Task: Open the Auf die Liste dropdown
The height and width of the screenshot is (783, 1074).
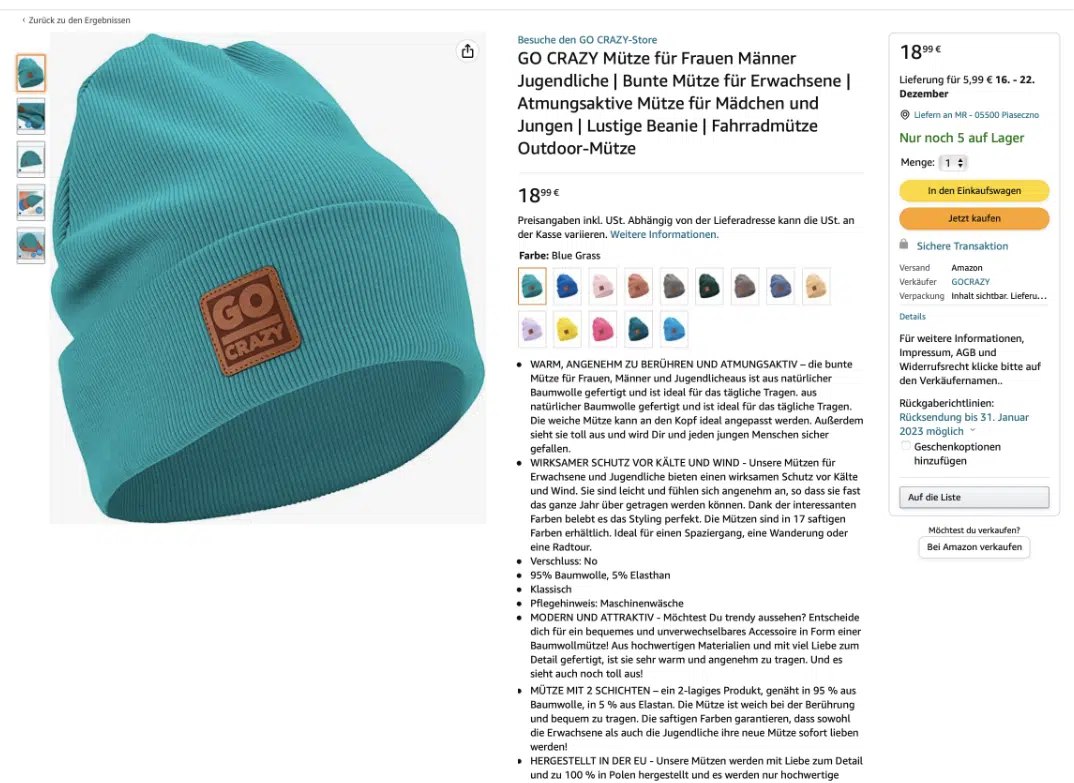Action: [x=973, y=497]
